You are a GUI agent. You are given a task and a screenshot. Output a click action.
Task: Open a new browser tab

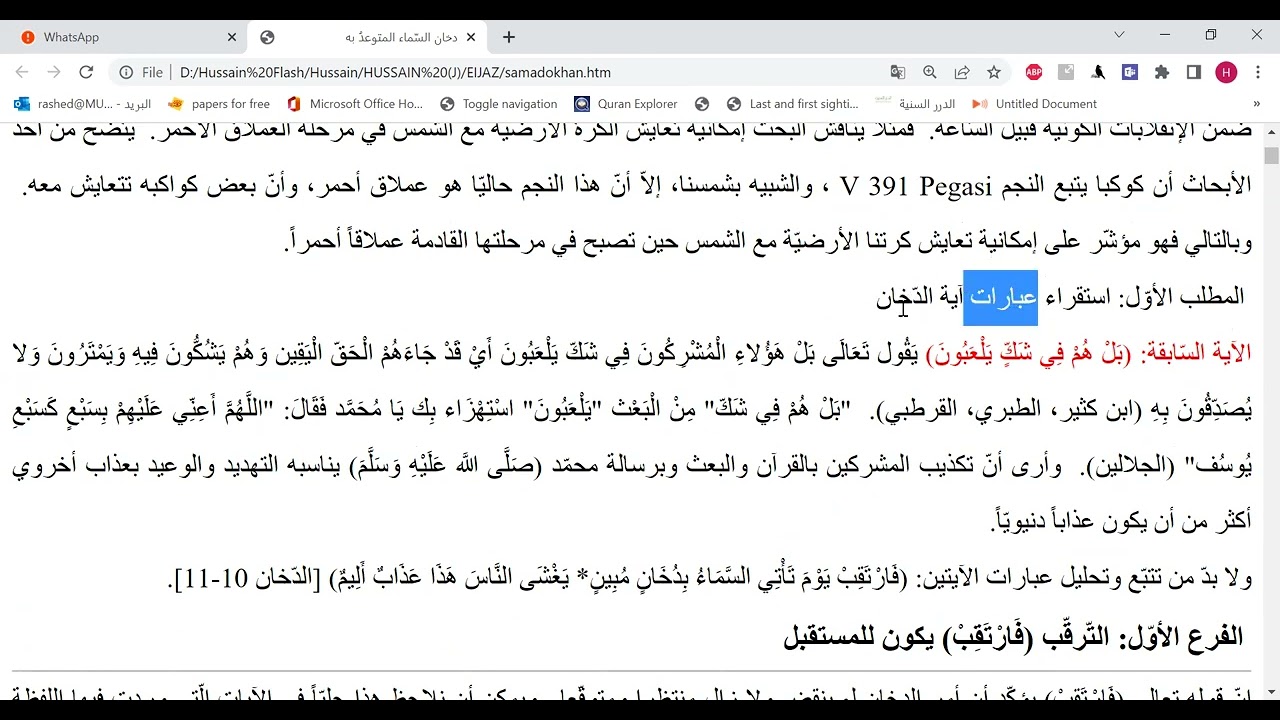click(509, 37)
